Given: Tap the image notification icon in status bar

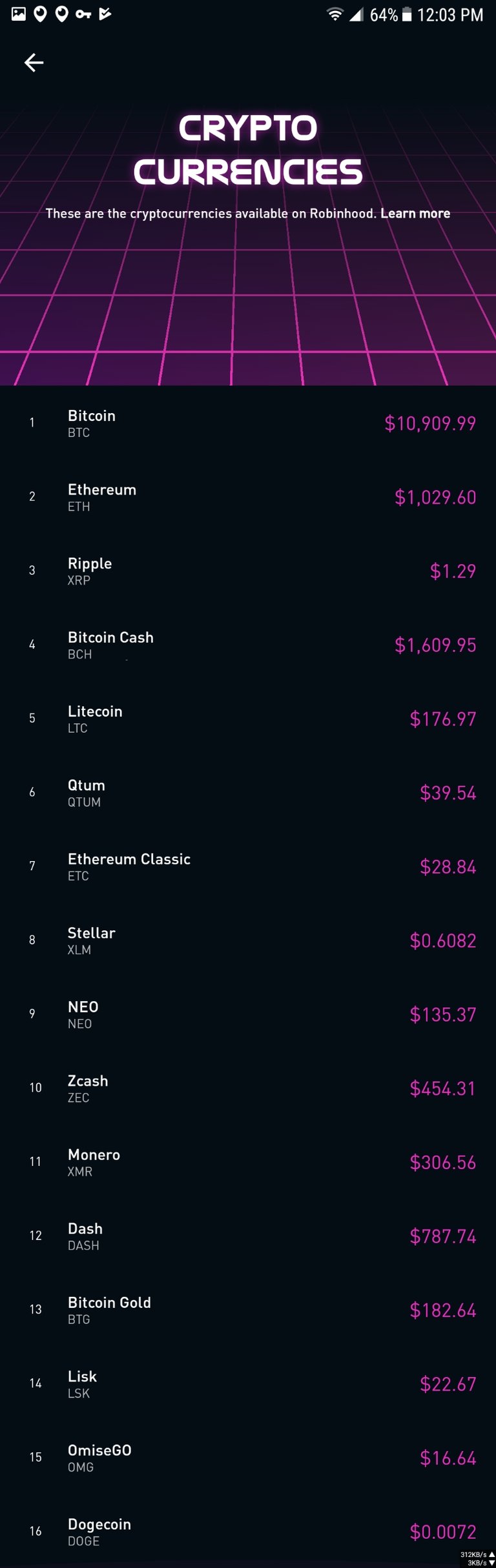Looking at the screenshot, I should click(19, 14).
